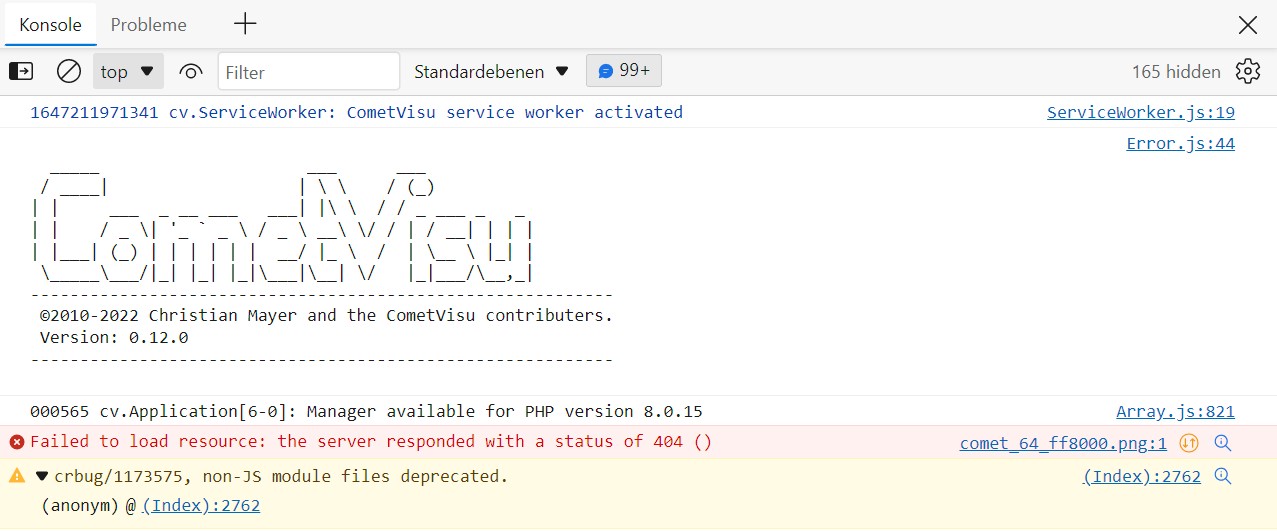The image size is (1277, 531).
Task: Click the yellow warning icon of crbug message
Action: (x=17, y=476)
